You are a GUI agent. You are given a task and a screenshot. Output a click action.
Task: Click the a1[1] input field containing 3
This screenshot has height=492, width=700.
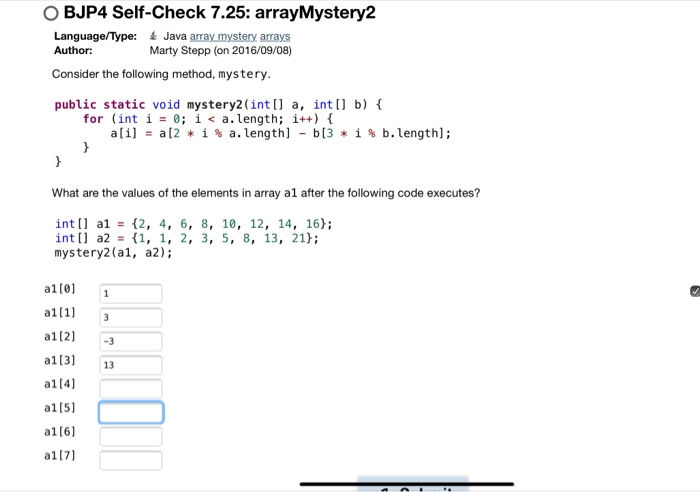tap(131, 317)
